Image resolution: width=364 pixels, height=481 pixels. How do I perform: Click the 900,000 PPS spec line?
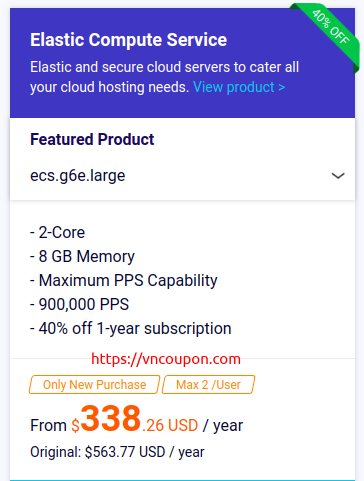(x=79, y=305)
